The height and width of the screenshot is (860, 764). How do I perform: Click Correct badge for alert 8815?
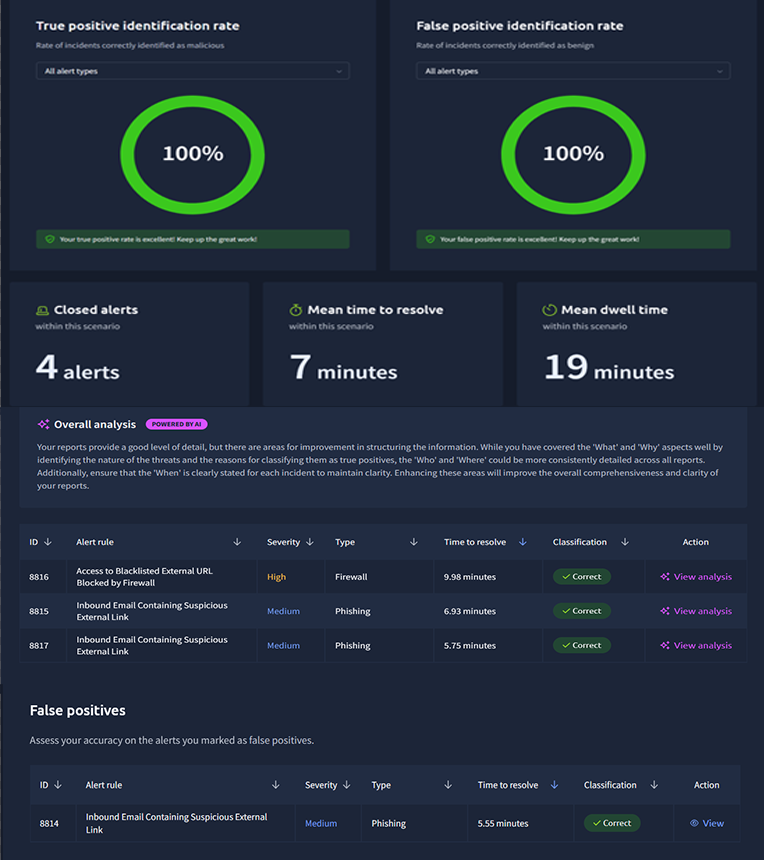(x=582, y=611)
